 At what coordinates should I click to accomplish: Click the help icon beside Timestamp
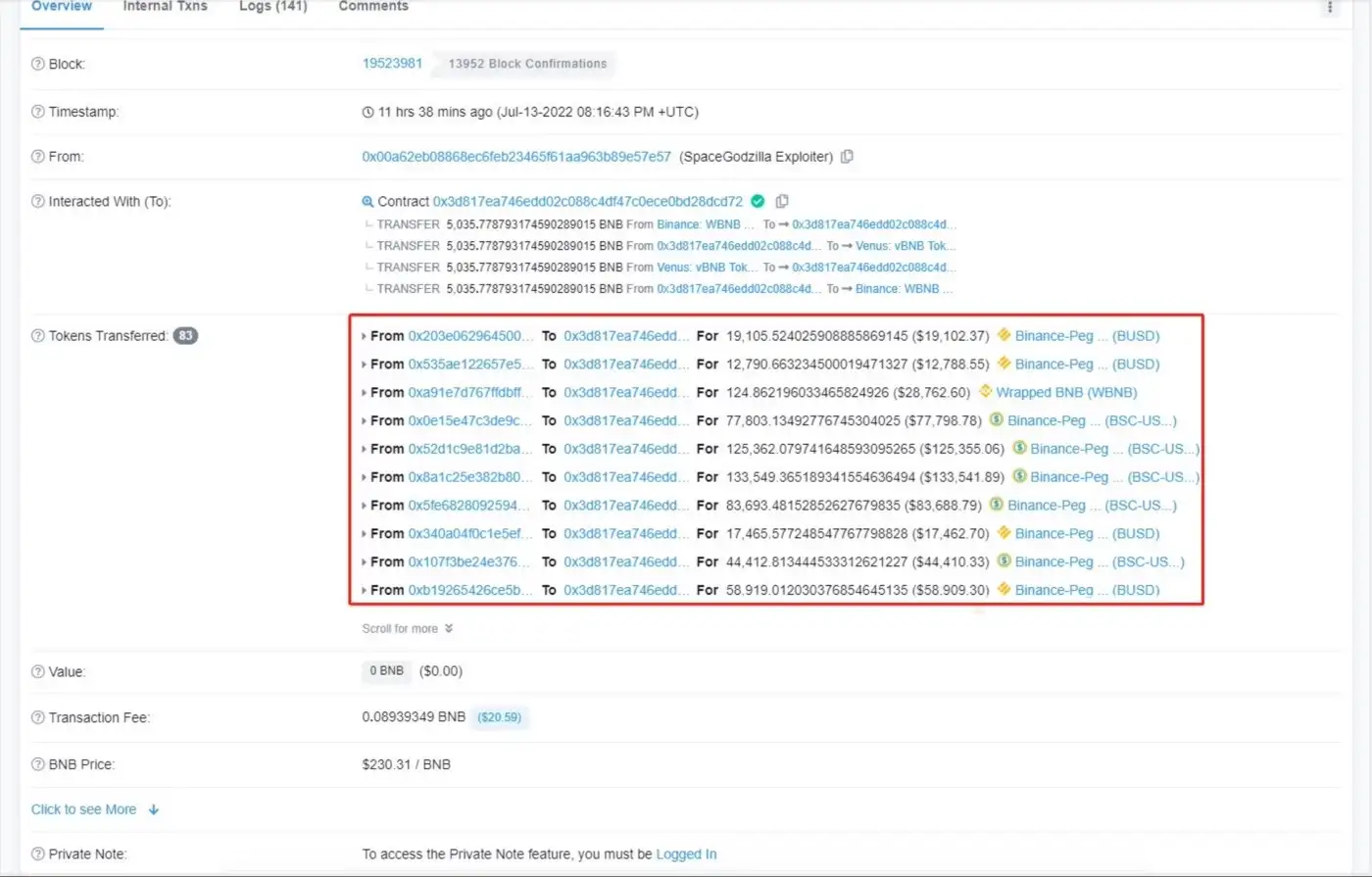point(38,112)
